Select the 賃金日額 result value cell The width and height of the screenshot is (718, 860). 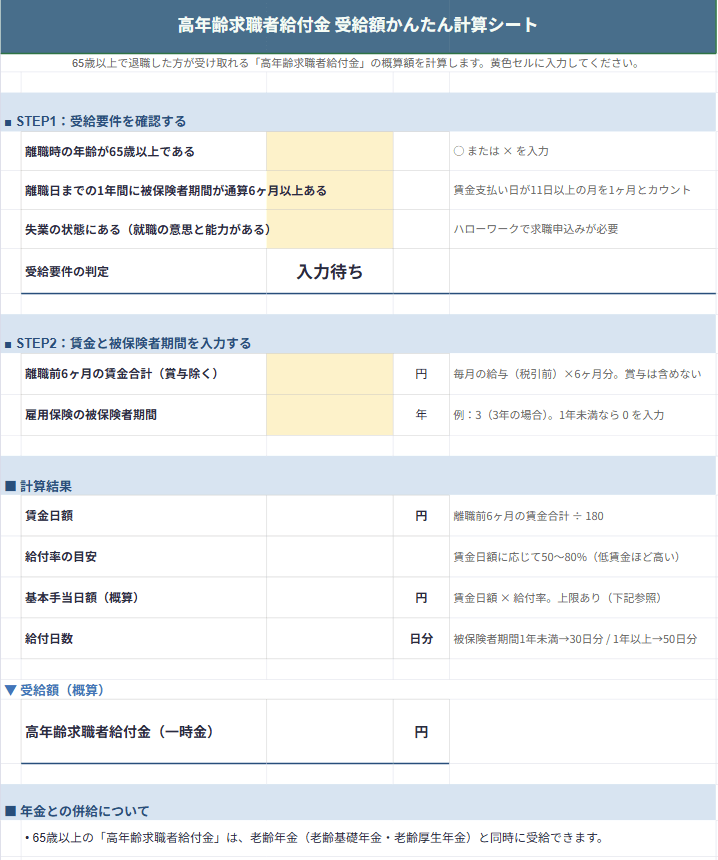[329, 516]
